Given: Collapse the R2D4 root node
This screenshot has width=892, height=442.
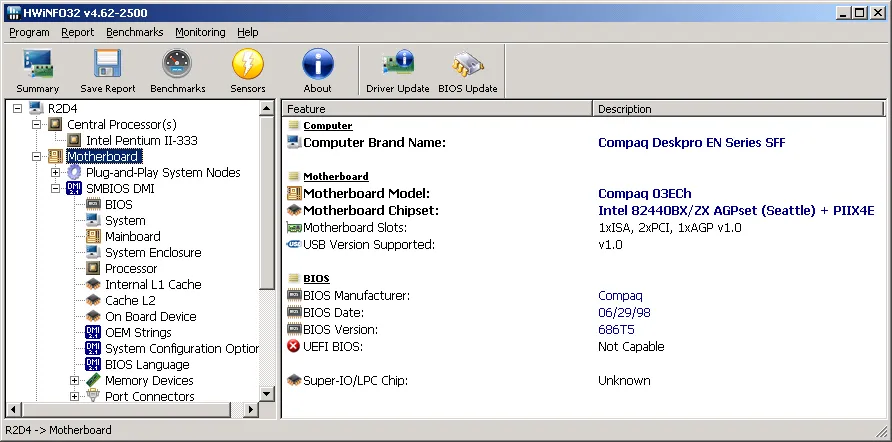Looking at the screenshot, I should tap(17, 108).
